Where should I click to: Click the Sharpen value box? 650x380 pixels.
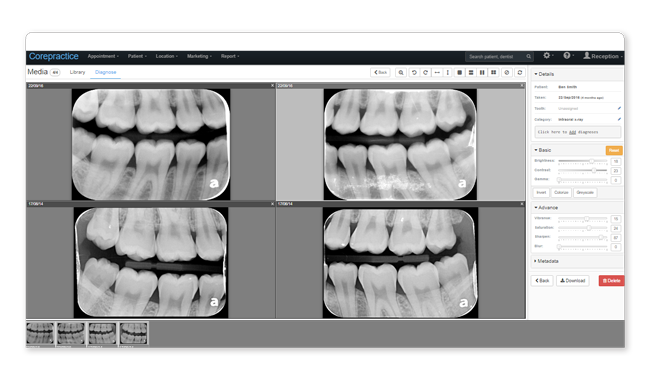tap(616, 238)
